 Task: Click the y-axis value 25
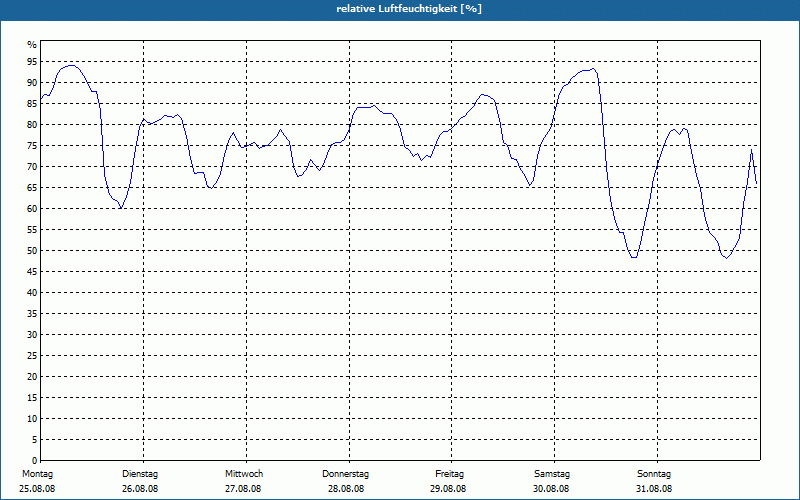(x=32, y=356)
